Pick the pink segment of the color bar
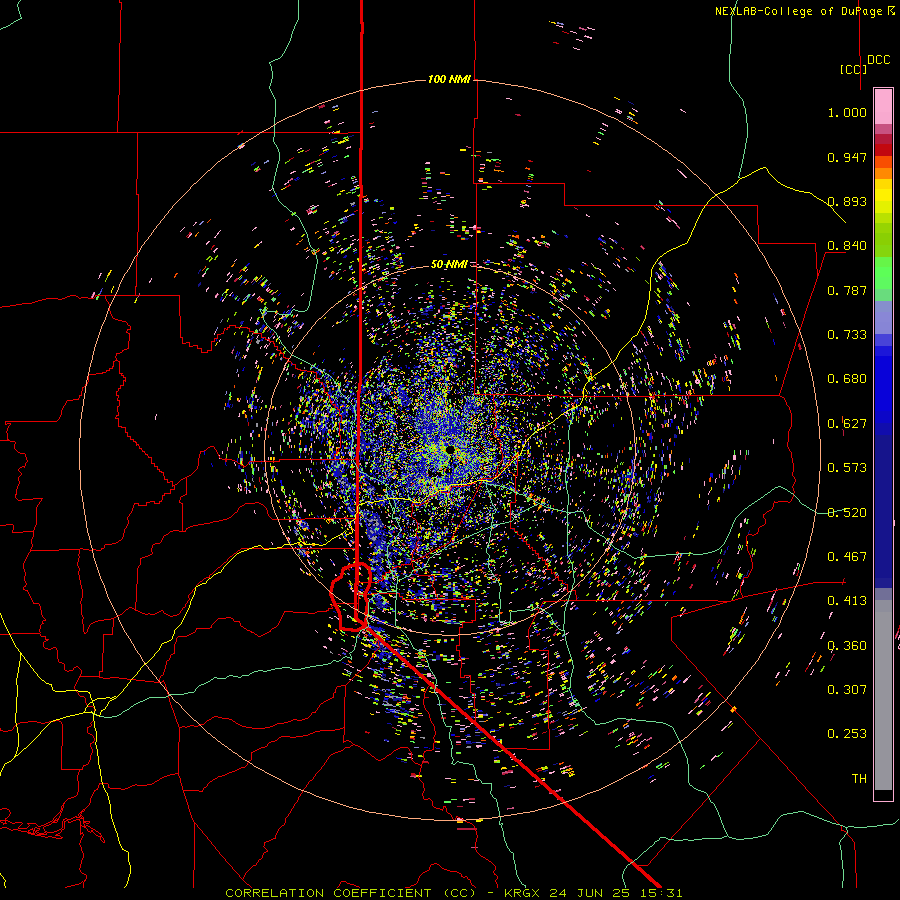This screenshot has height=900, width=900. click(x=883, y=107)
